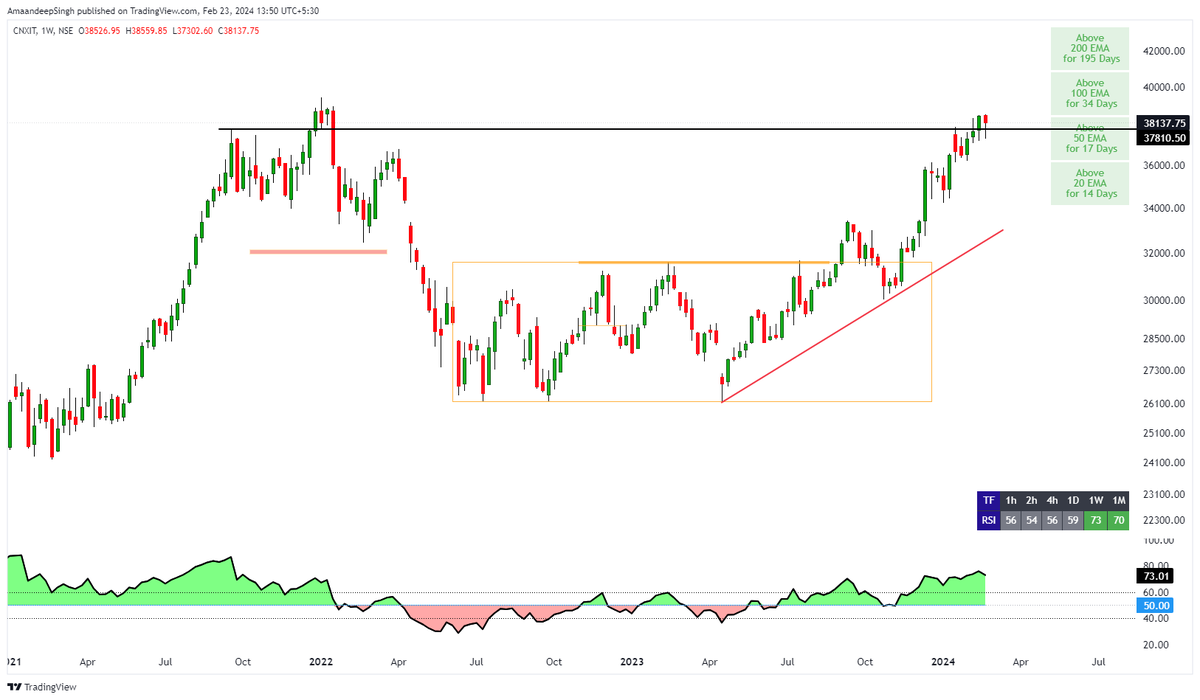Click the 30000.00 price axis value
1200x700 pixels.
click(x=1164, y=301)
